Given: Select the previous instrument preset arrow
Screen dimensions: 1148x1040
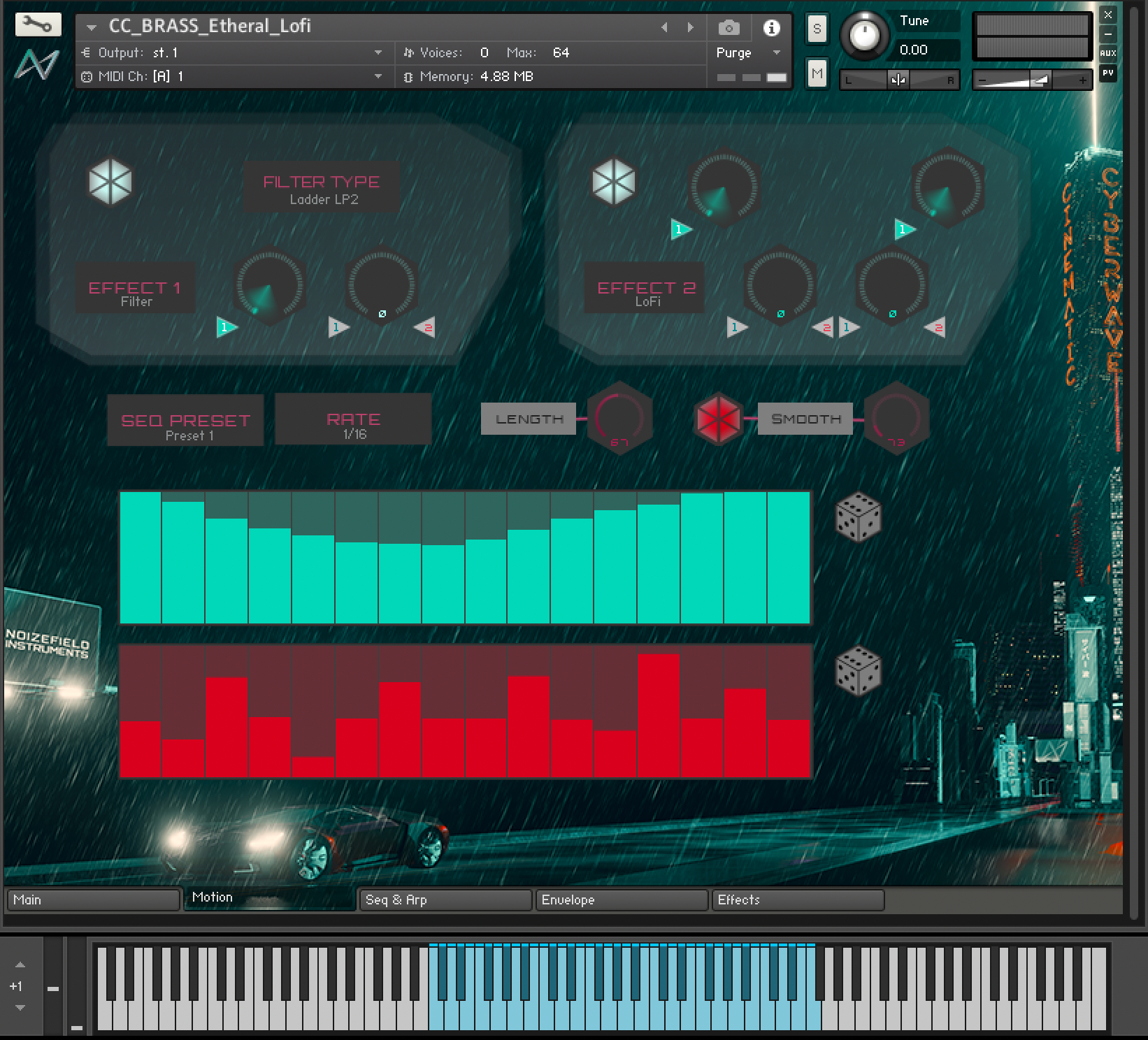Looking at the screenshot, I should coord(664,28).
